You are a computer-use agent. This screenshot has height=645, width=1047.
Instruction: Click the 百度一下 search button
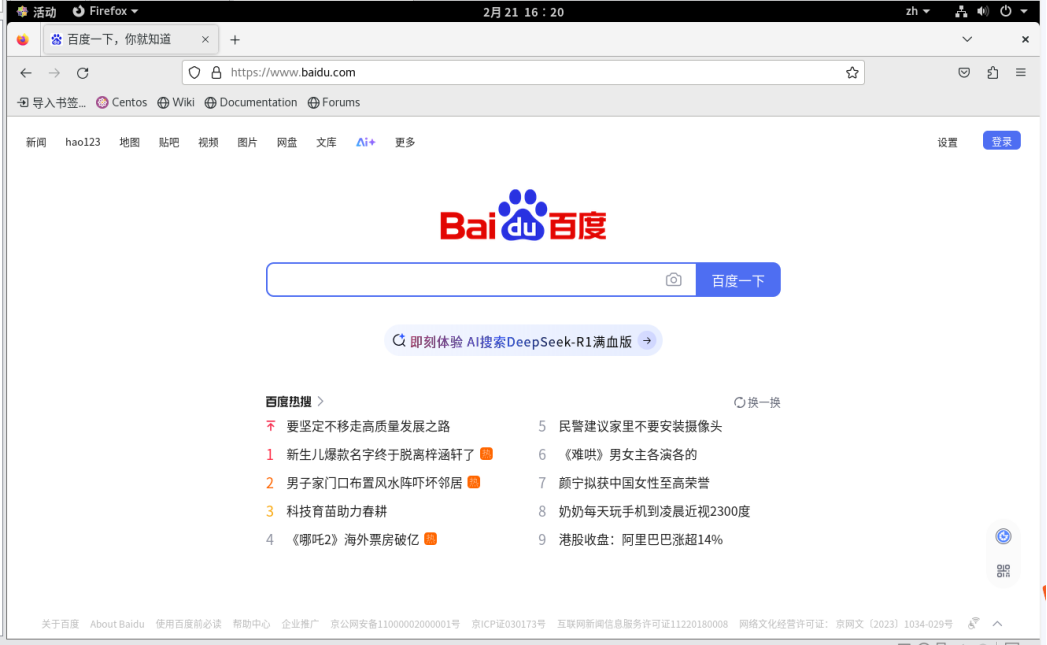(x=738, y=280)
